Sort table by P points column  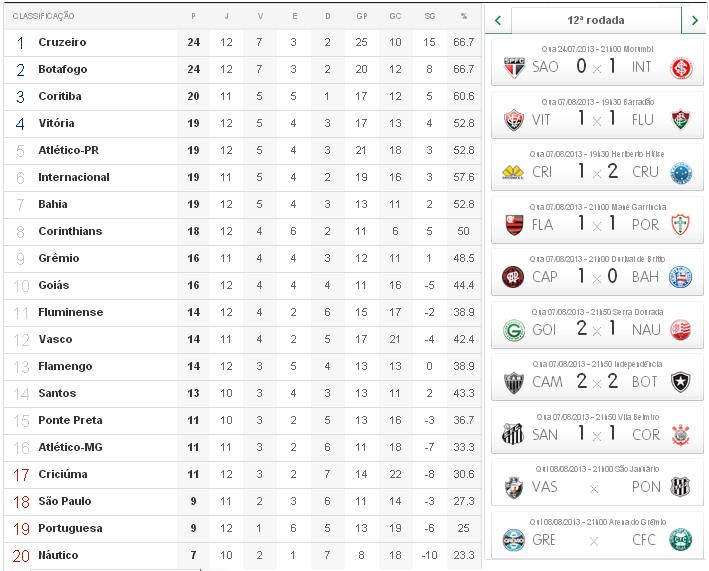coord(193,17)
